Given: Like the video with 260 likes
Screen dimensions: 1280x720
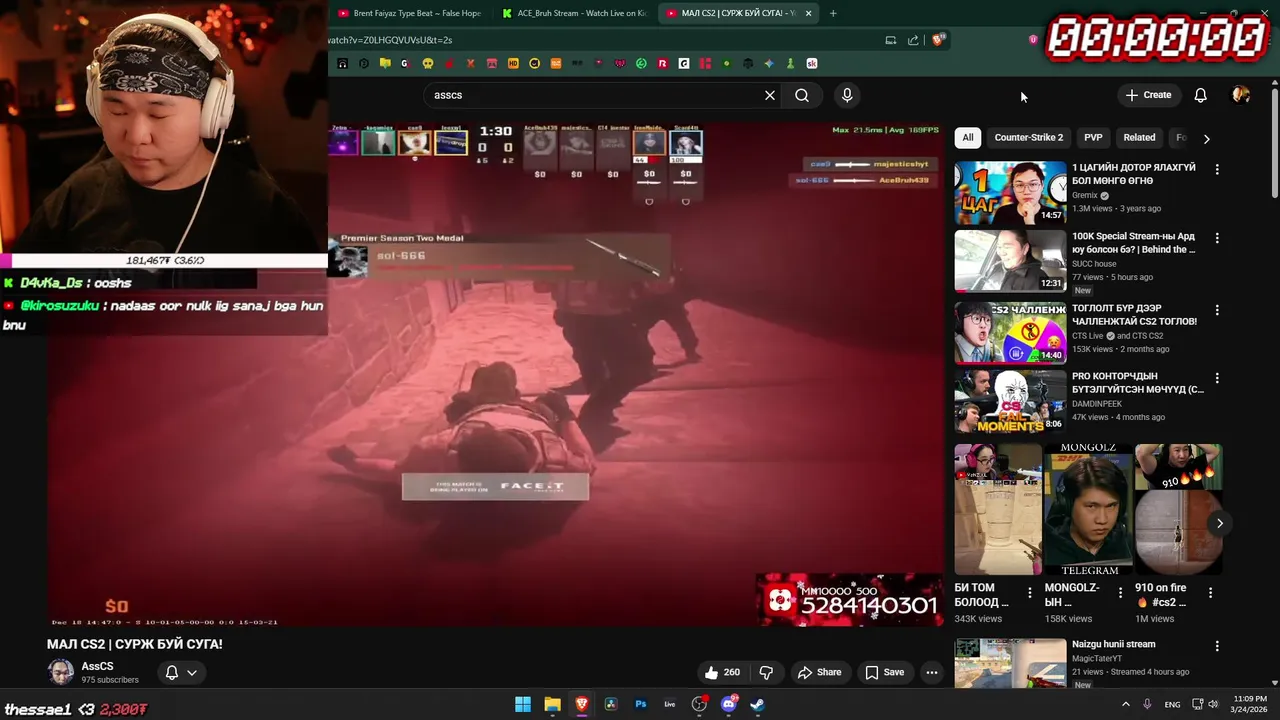Looking at the screenshot, I should point(721,672).
